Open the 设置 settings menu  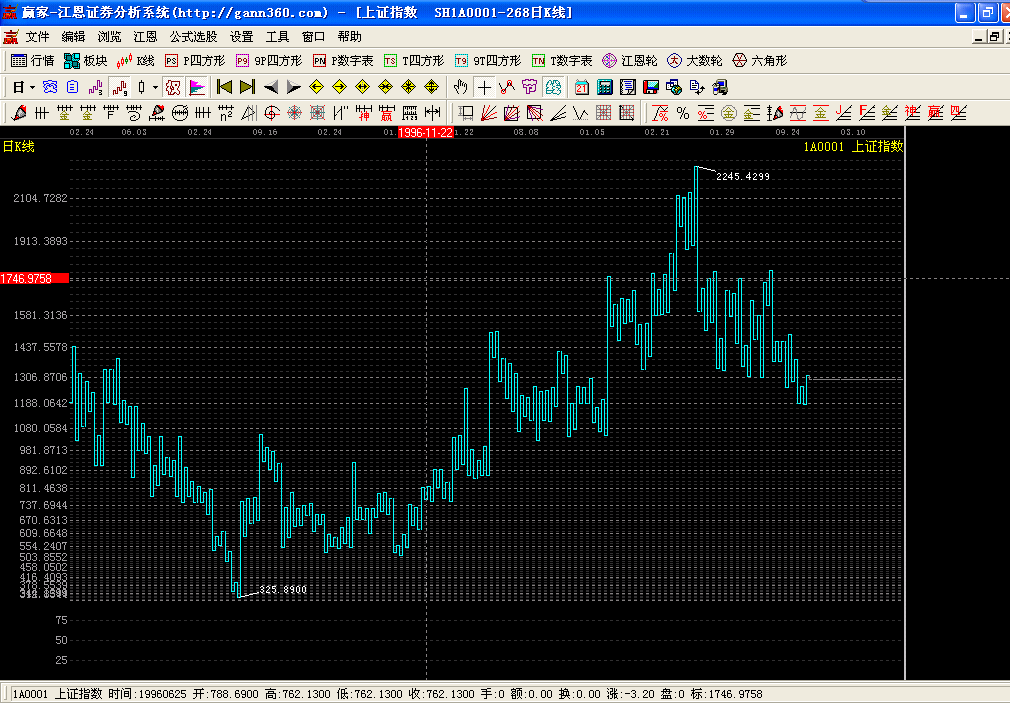tap(241, 37)
